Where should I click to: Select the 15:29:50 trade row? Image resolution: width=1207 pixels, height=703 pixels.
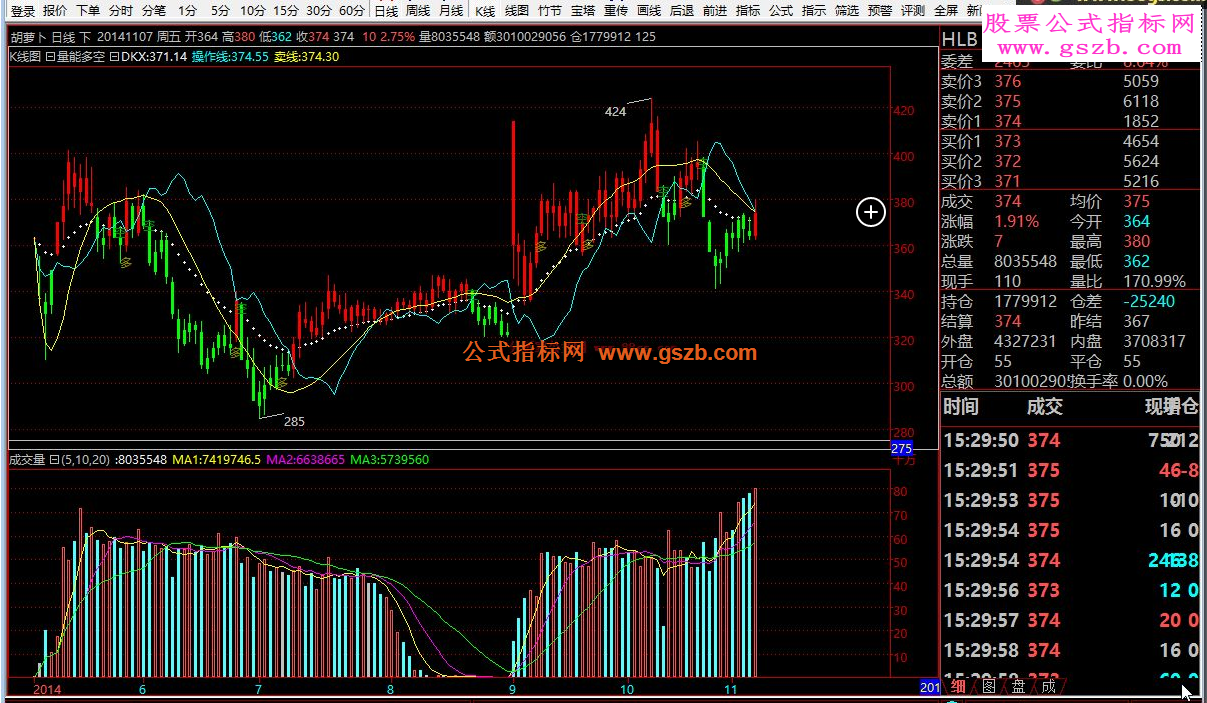1069,440
